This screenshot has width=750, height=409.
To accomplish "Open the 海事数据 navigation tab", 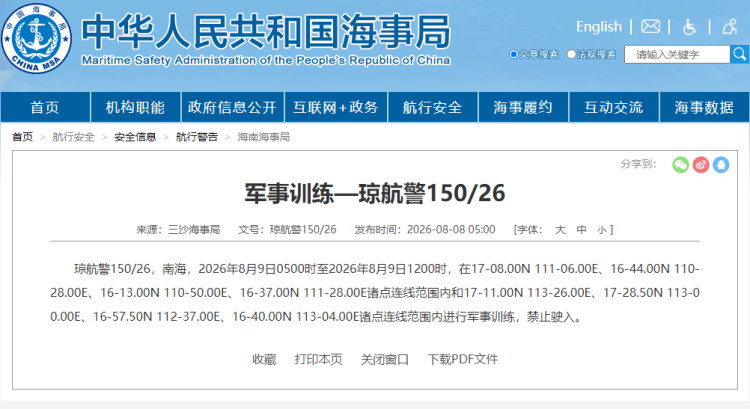I will 704,107.
